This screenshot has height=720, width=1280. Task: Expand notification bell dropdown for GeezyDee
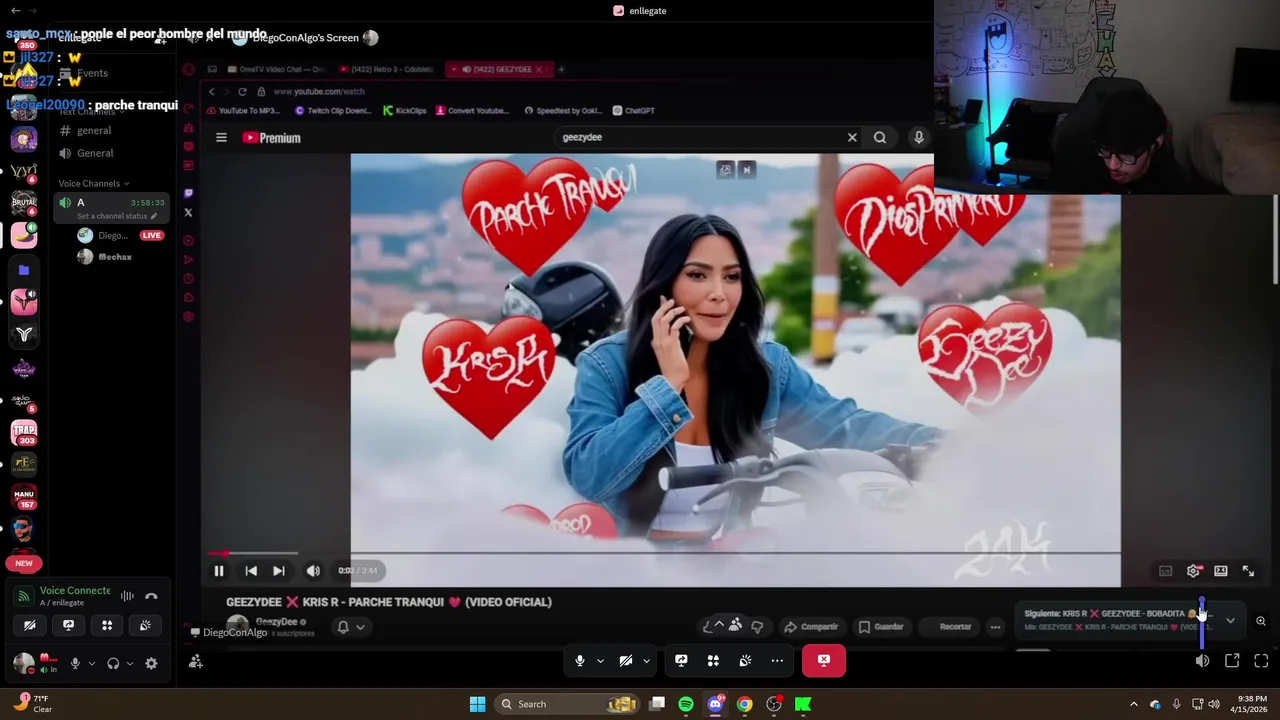(x=360, y=627)
